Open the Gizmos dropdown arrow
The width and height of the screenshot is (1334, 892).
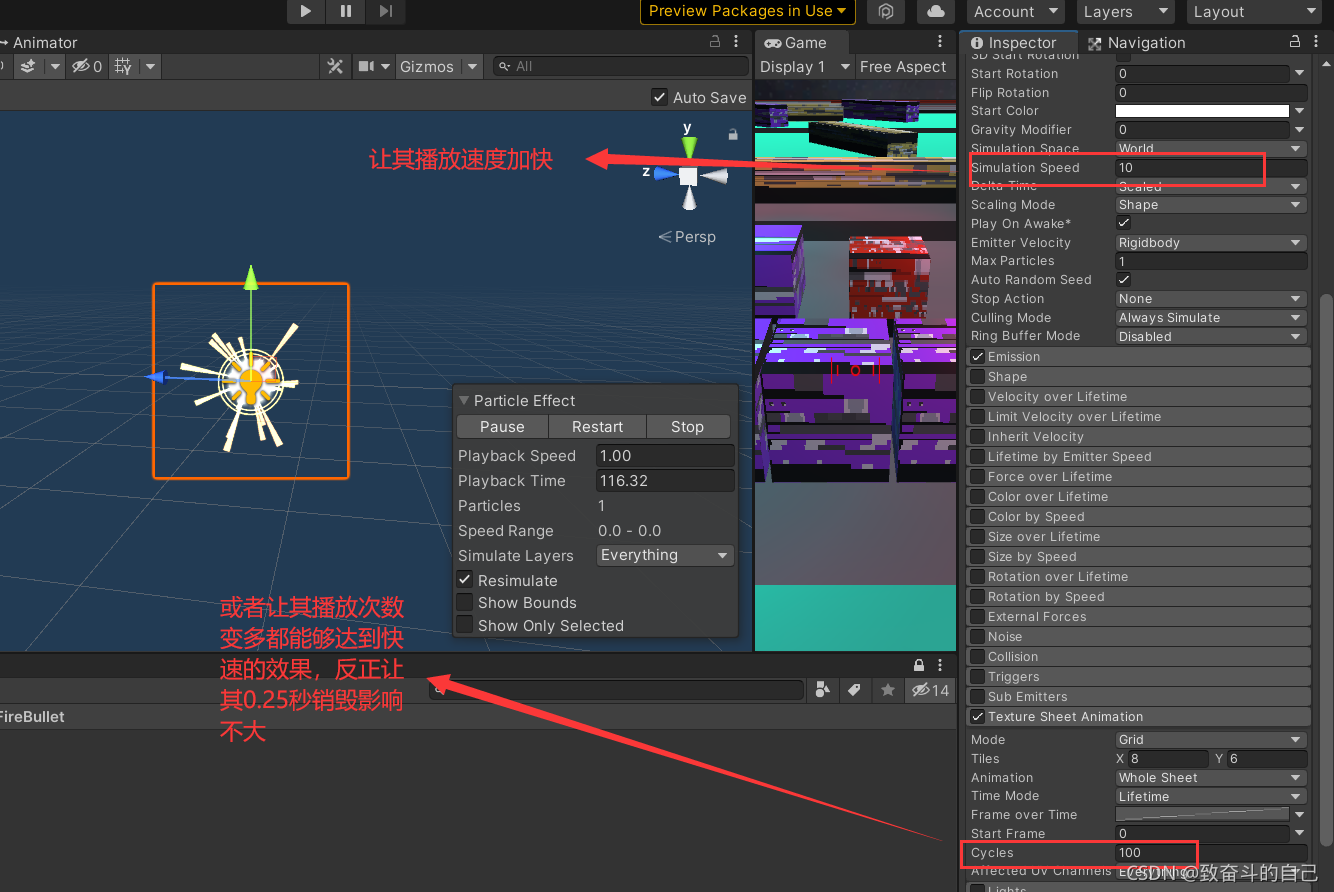[473, 66]
